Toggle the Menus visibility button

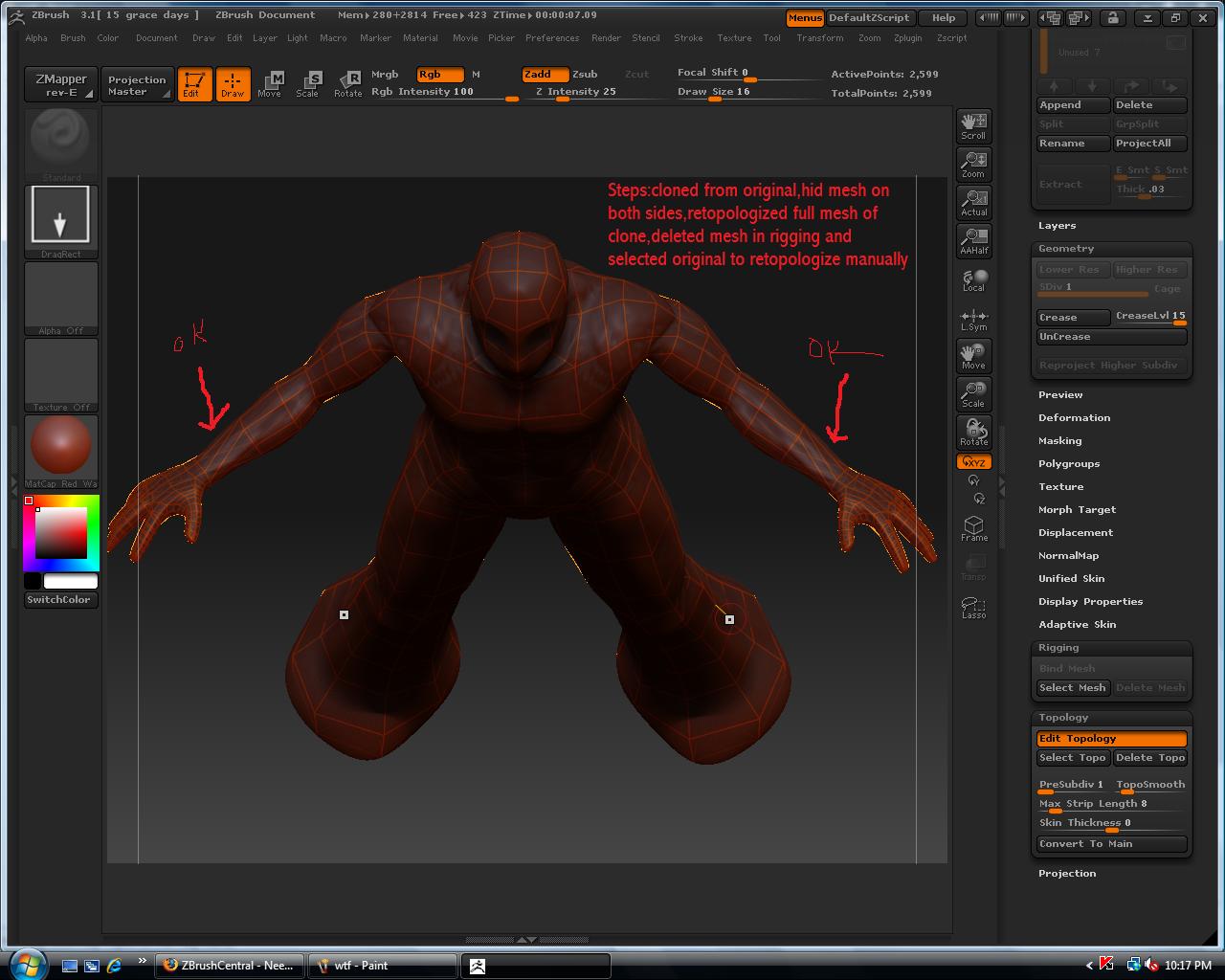pos(805,18)
